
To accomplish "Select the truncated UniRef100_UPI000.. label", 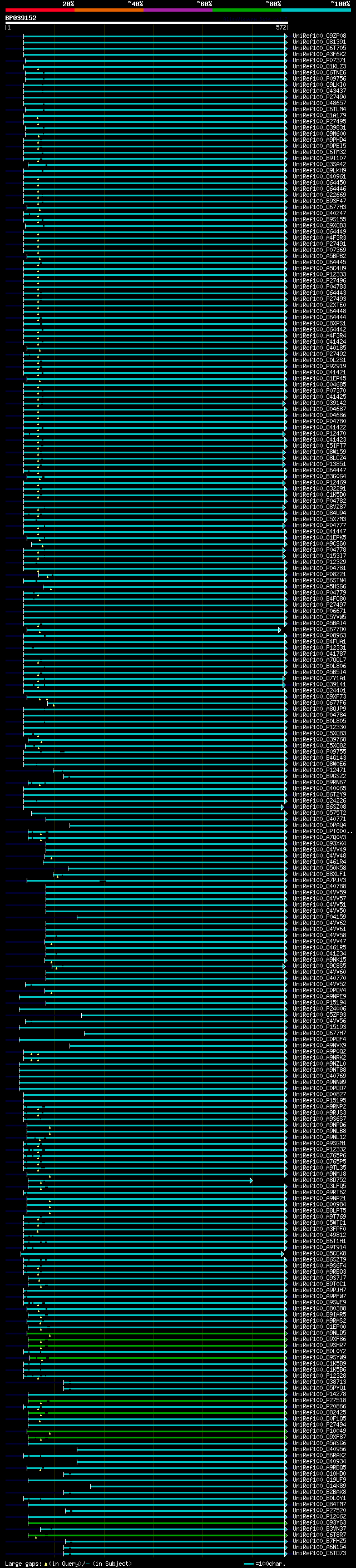I will coord(323,832).
